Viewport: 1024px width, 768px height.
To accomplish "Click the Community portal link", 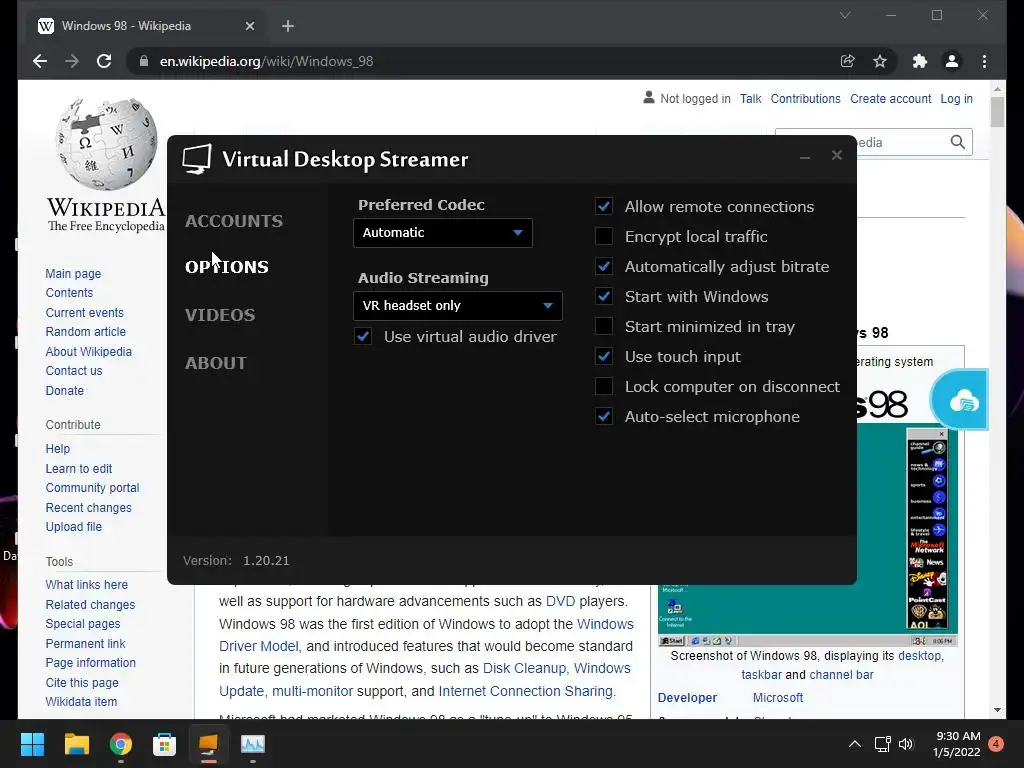I will tap(92, 488).
